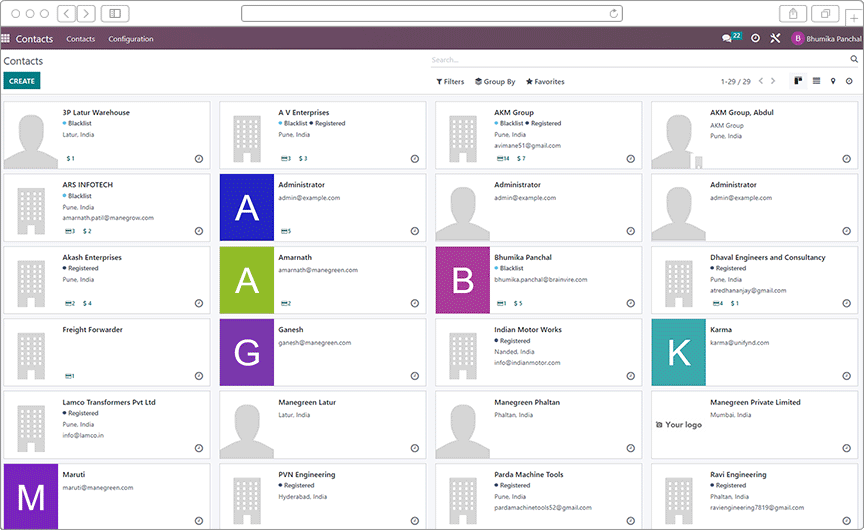Screen dimensions: 864x530
Task: Switch to list view
Action: [x=816, y=81]
